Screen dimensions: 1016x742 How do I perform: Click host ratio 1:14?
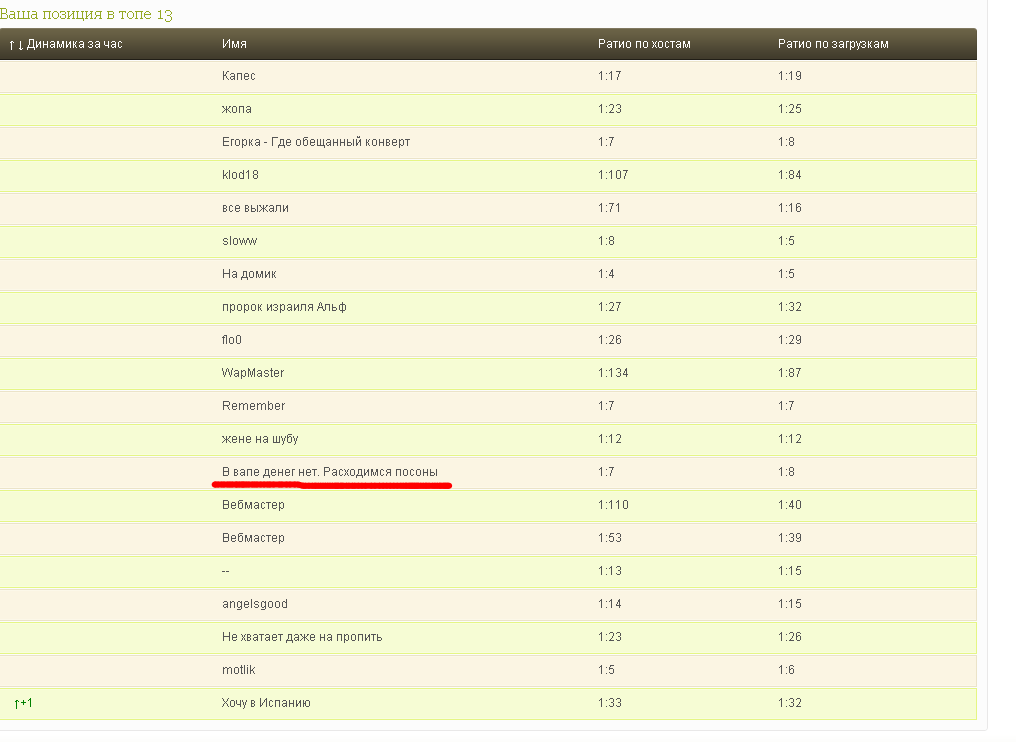point(609,605)
